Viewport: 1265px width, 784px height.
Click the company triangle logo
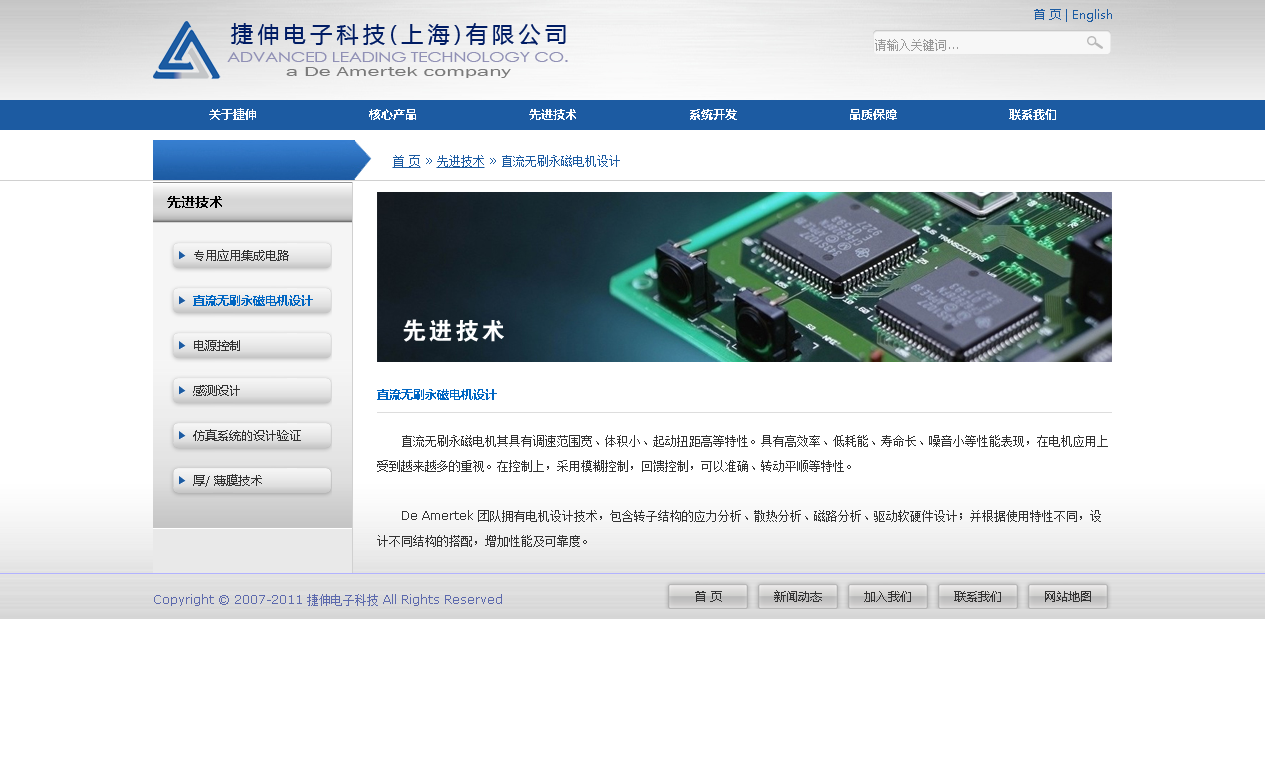tap(186, 50)
